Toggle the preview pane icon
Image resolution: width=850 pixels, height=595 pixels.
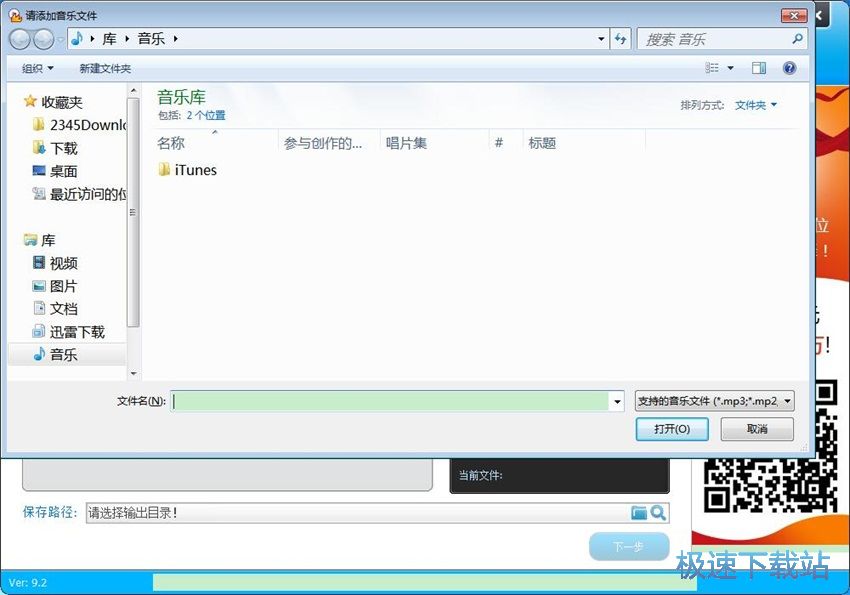pos(759,68)
